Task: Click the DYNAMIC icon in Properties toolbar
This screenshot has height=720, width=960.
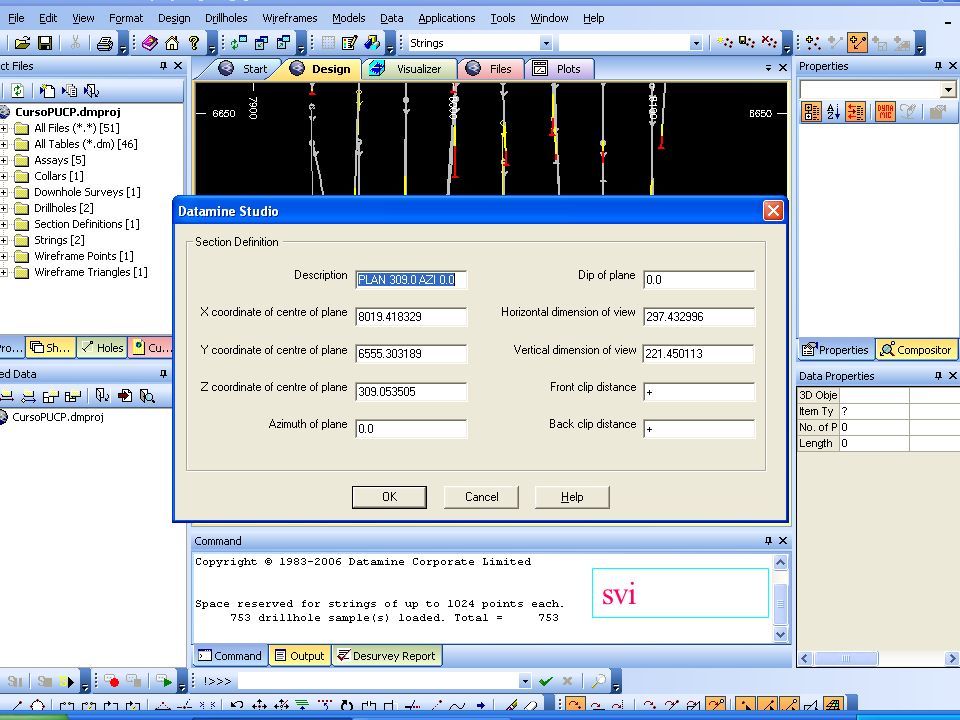Action: [885, 111]
